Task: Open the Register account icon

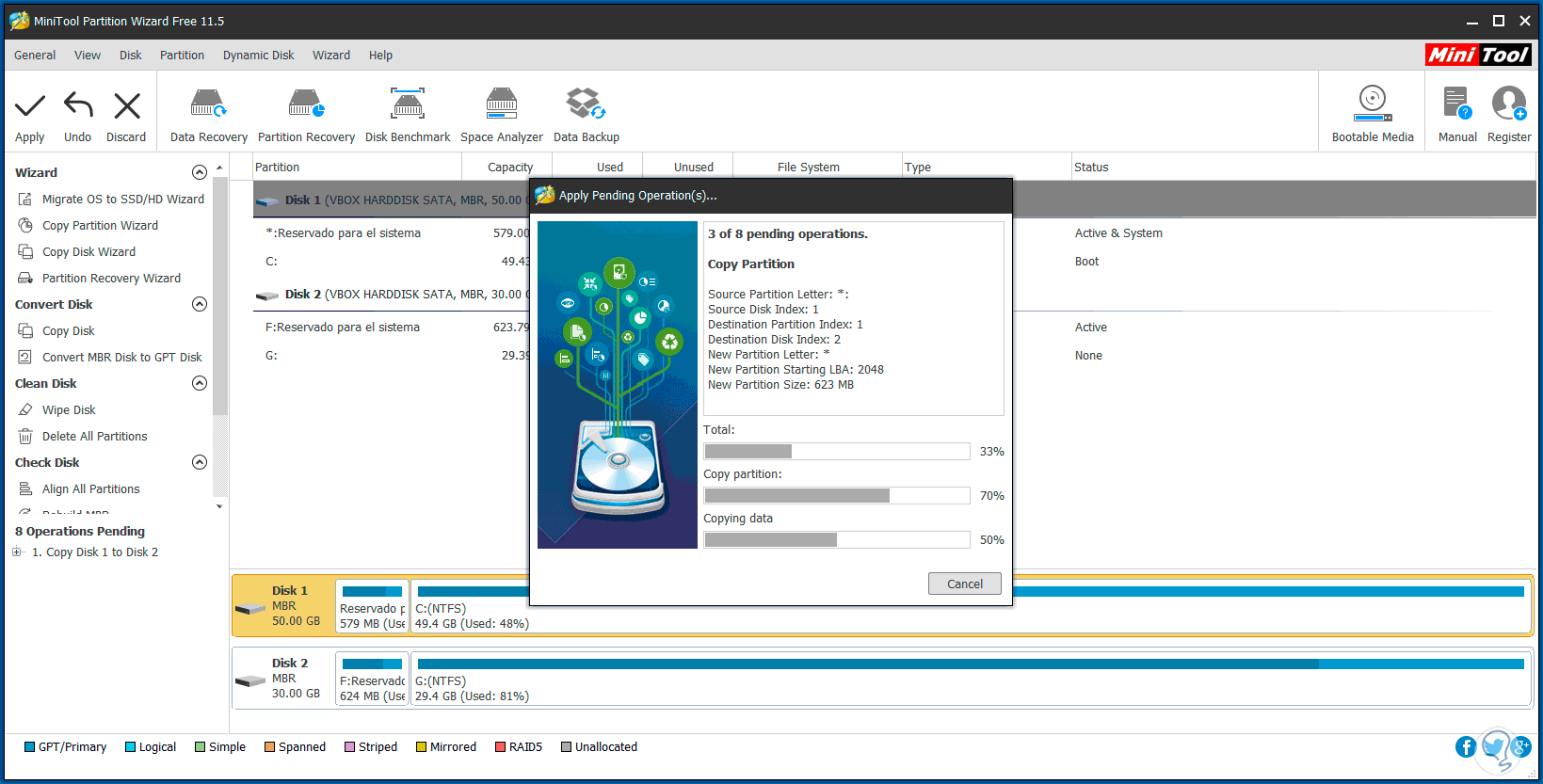Action: tap(1508, 104)
